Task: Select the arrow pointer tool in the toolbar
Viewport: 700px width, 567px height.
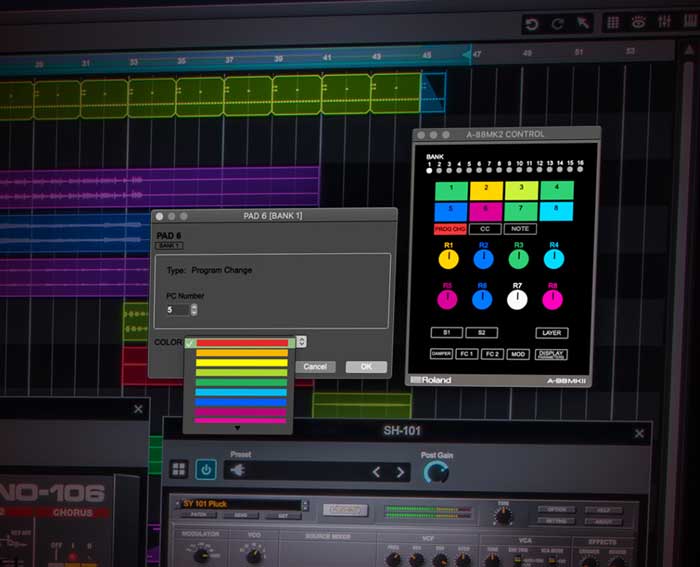Action: [x=583, y=23]
